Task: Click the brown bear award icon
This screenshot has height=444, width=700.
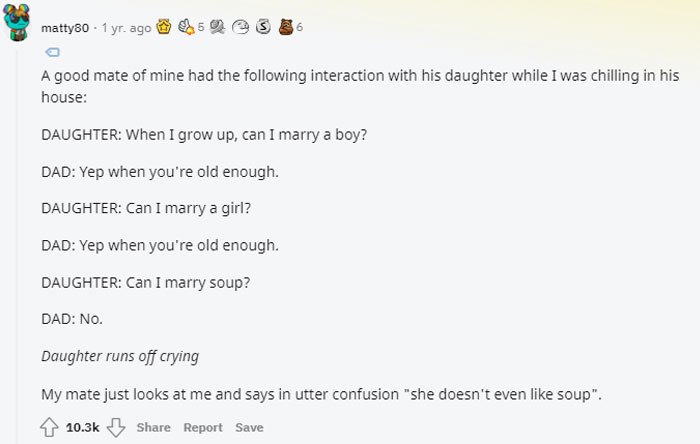Action: pos(286,28)
